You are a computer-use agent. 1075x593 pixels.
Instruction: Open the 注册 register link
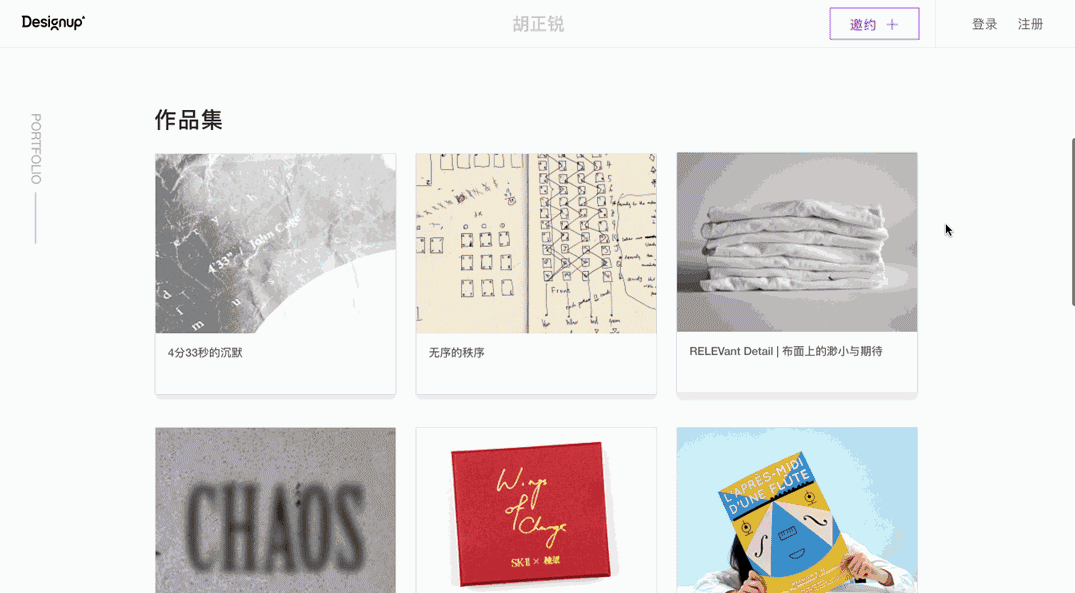(1030, 25)
